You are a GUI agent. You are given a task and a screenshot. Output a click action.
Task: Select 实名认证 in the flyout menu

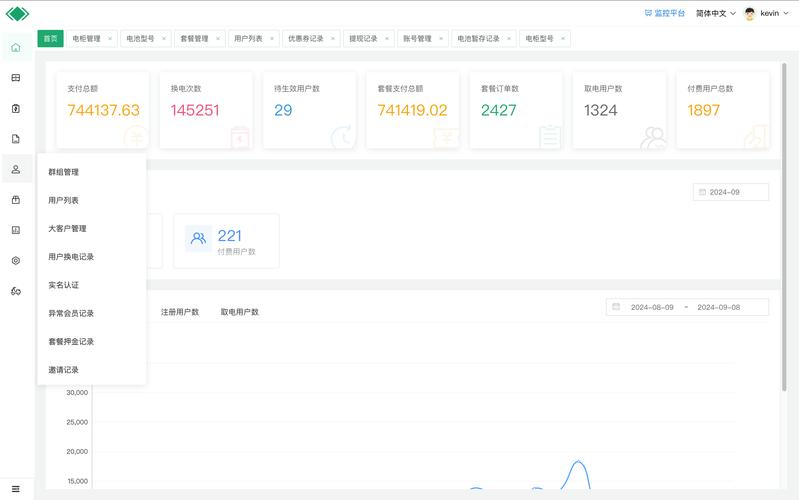92,285
